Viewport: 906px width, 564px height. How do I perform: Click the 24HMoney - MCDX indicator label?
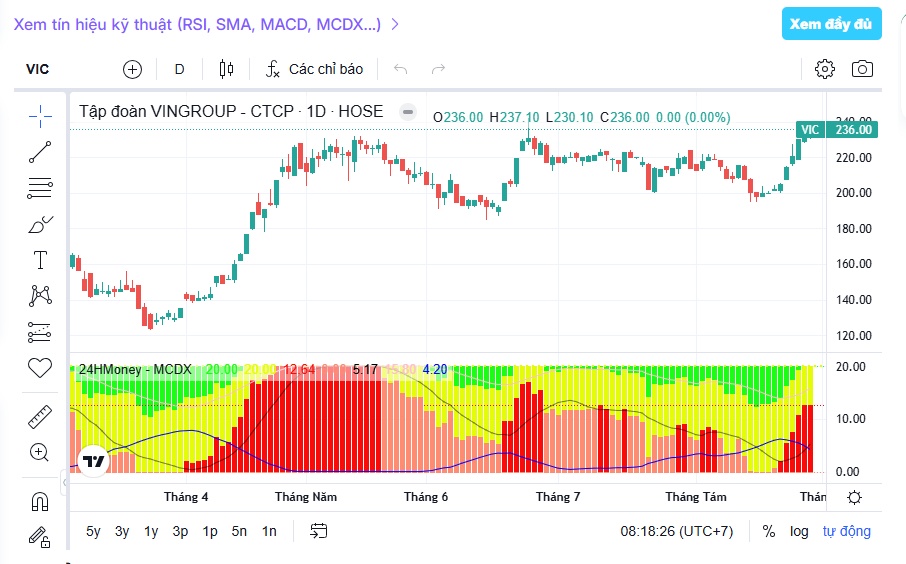point(135,369)
